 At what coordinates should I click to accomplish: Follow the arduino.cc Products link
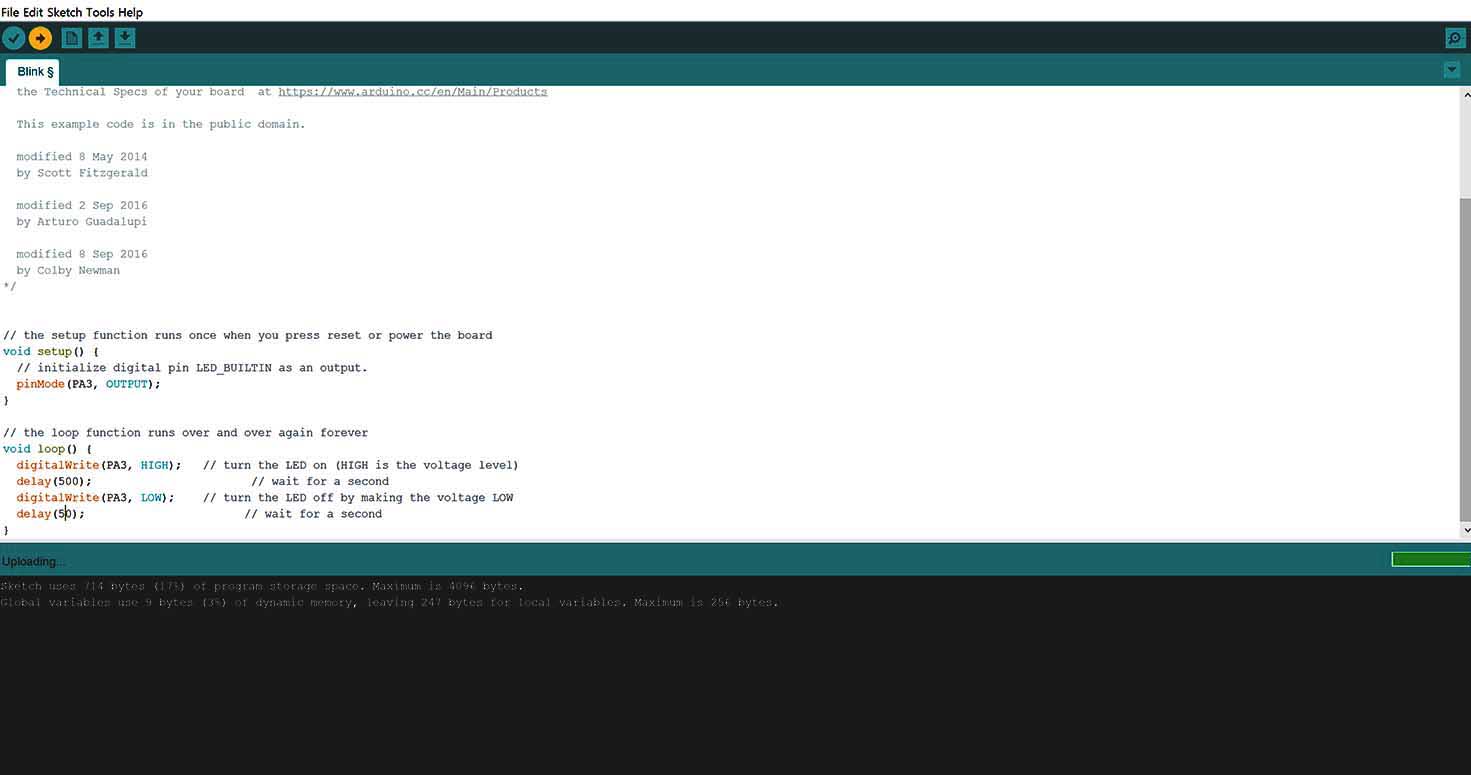(412, 92)
